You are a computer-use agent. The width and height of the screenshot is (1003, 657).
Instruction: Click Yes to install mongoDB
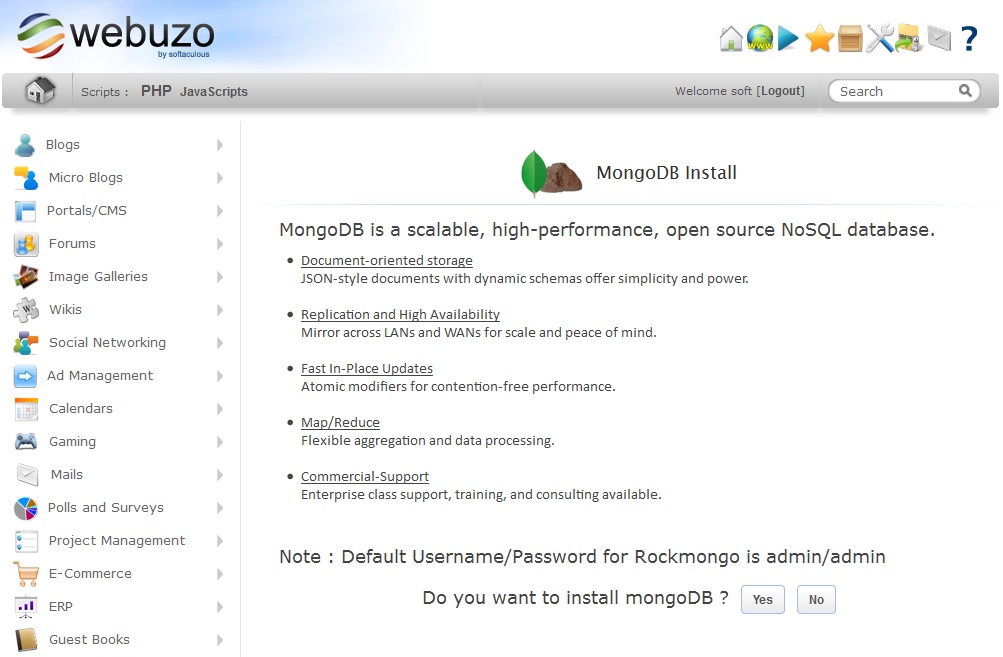pos(762,599)
